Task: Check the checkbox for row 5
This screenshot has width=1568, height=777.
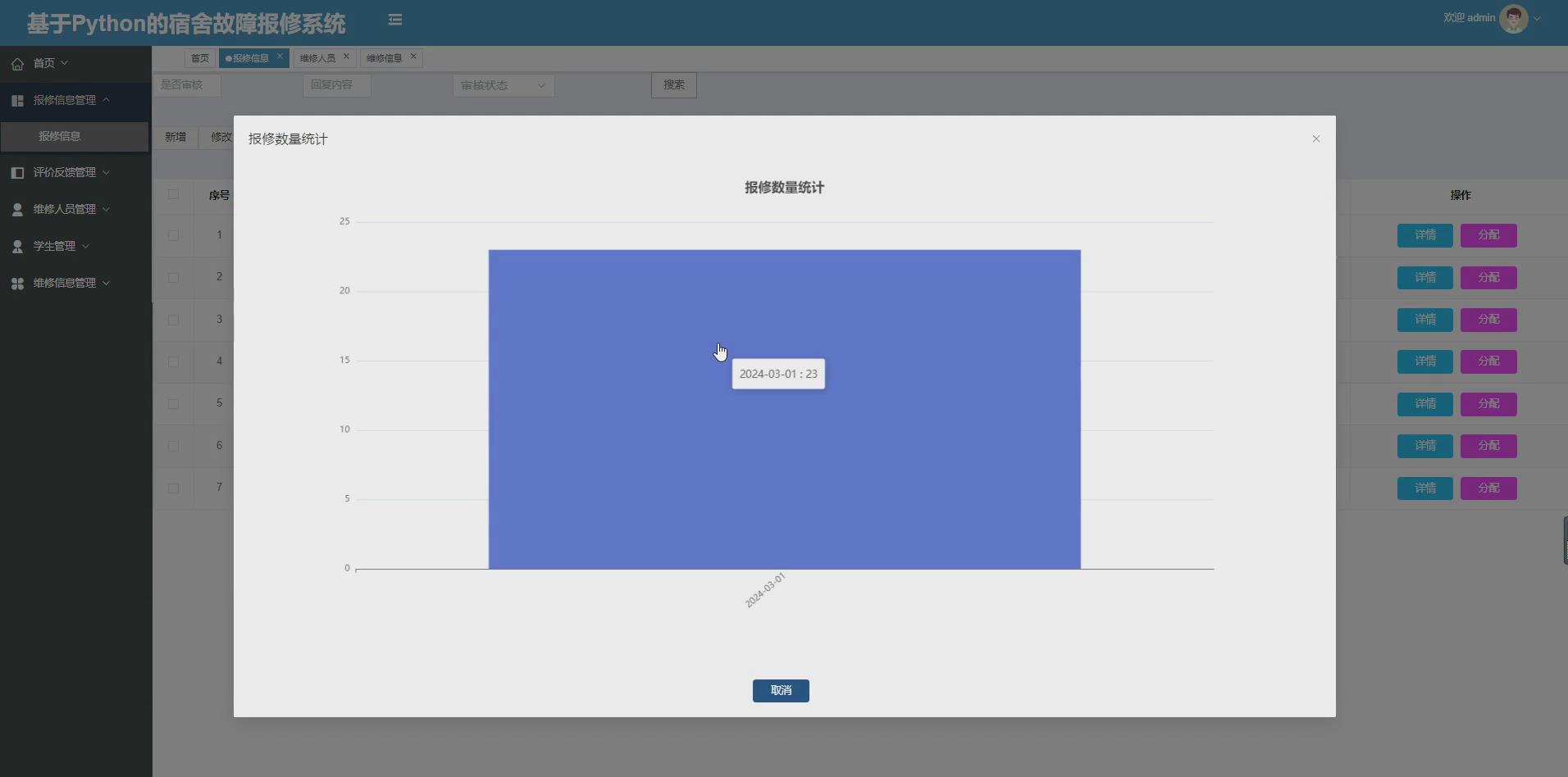Action: tap(173, 403)
